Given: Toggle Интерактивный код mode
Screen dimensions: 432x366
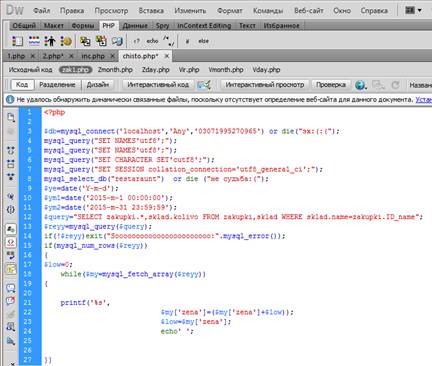Looking at the screenshot, I should point(158,85).
